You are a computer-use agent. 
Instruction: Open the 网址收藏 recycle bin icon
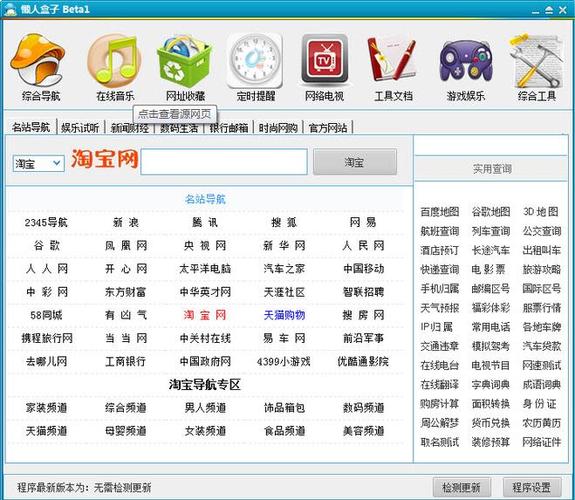(184, 61)
